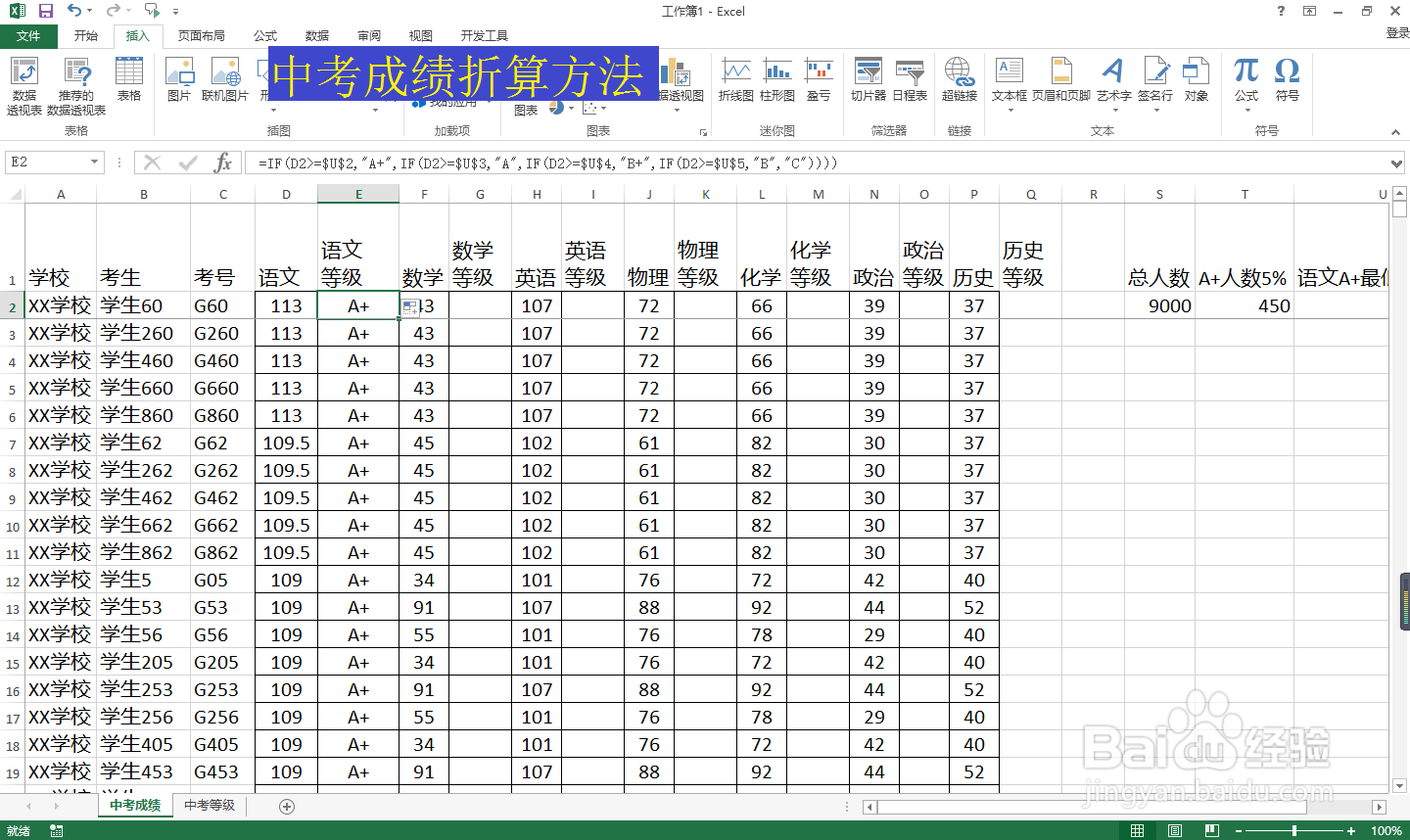Viewport: 1410px width, 840px height.
Task: Insert a Slicer filter
Action: 869,79
